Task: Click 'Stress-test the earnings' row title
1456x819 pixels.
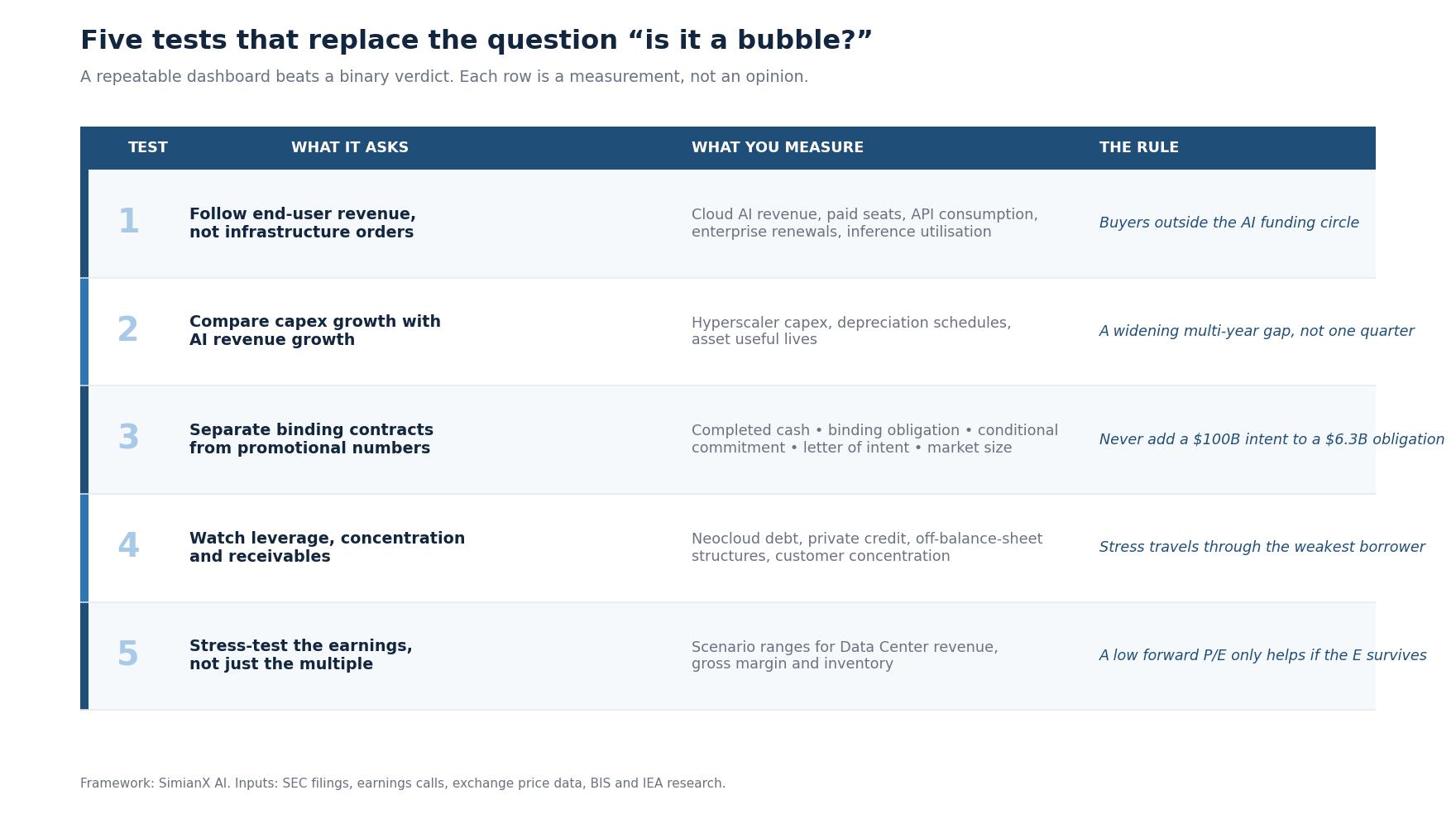Action: click(x=301, y=655)
